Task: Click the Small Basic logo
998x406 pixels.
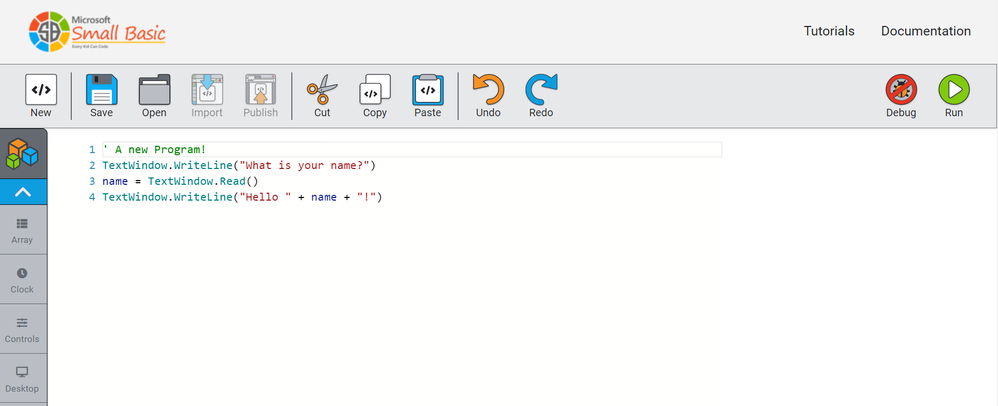Action: tap(97, 31)
